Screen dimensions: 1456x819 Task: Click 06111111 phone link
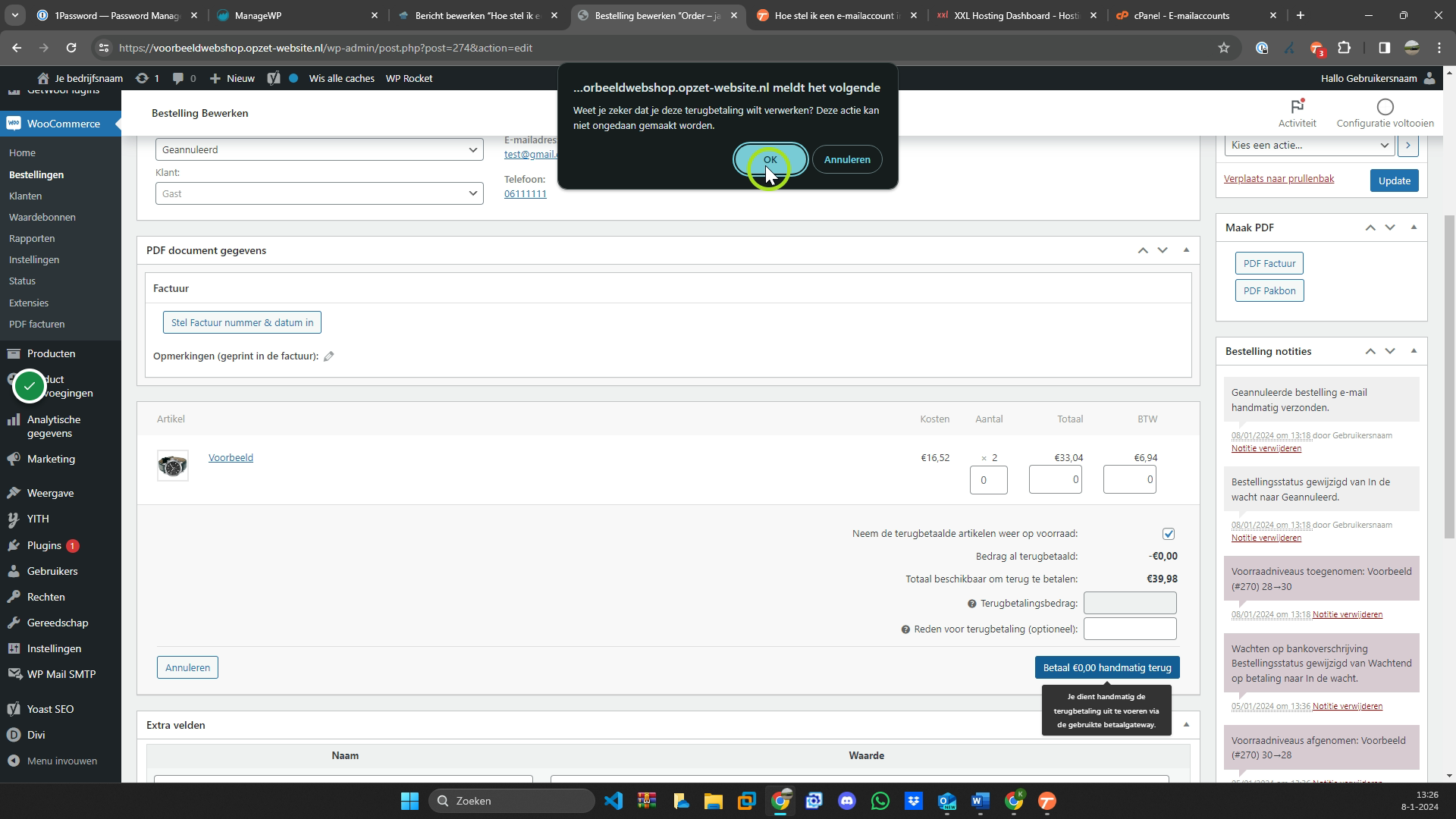coord(526,193)
